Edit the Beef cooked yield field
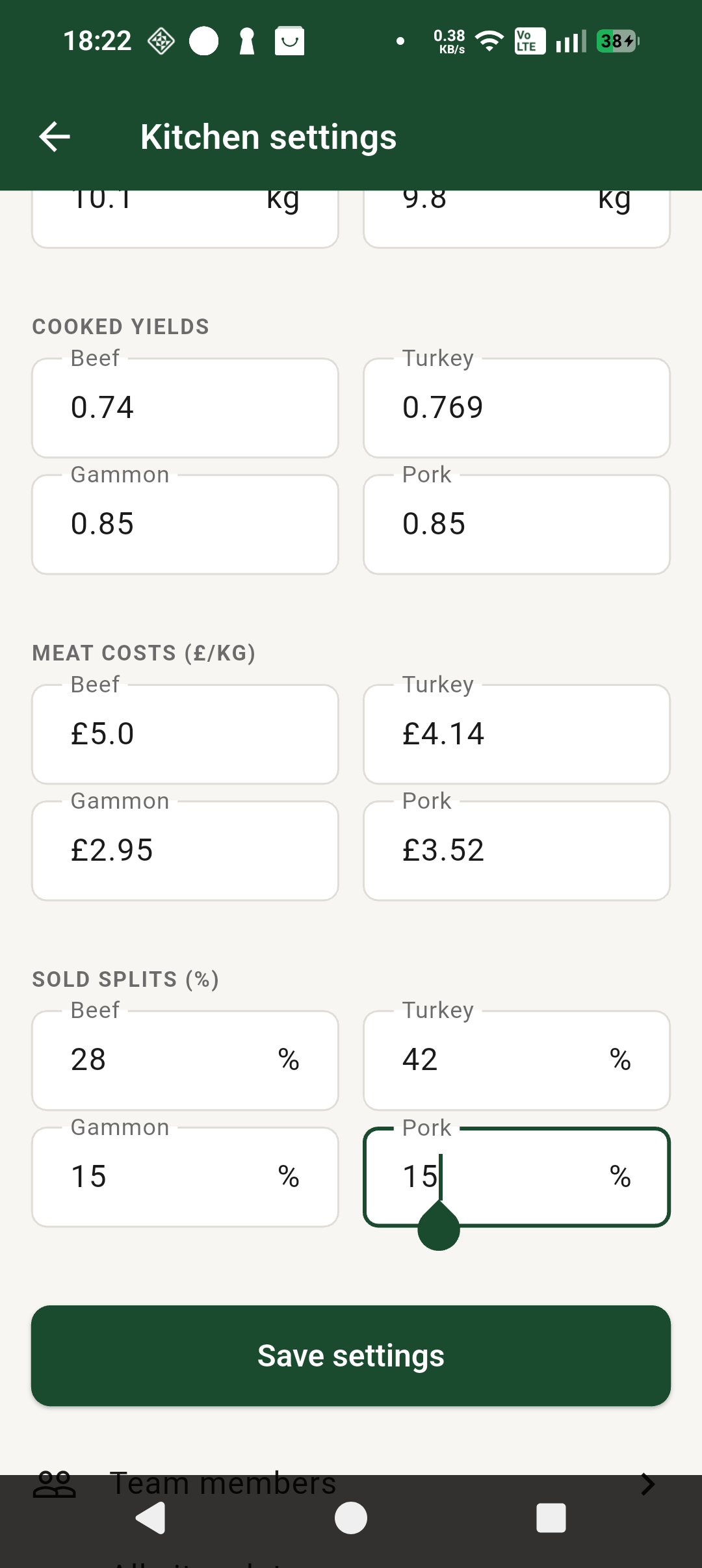This screenshot has height=1568, width=702. pyautogui.click(x=185, y=408)
